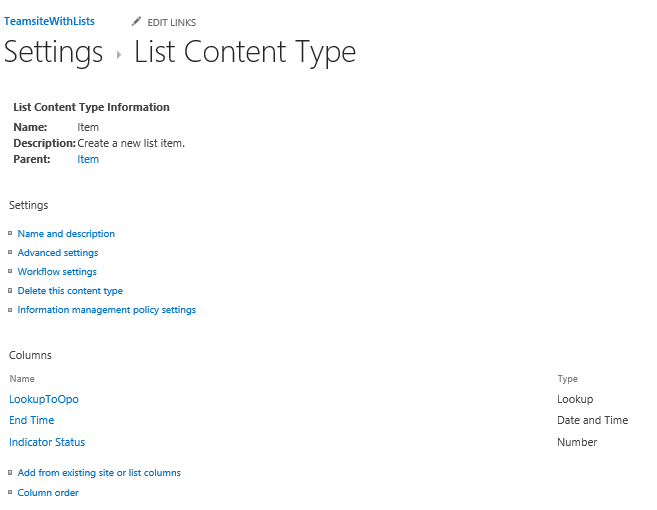Click EDIT LINKS text
The height and width of the screenshot is (510, 657).
click(x=171, y=23)
